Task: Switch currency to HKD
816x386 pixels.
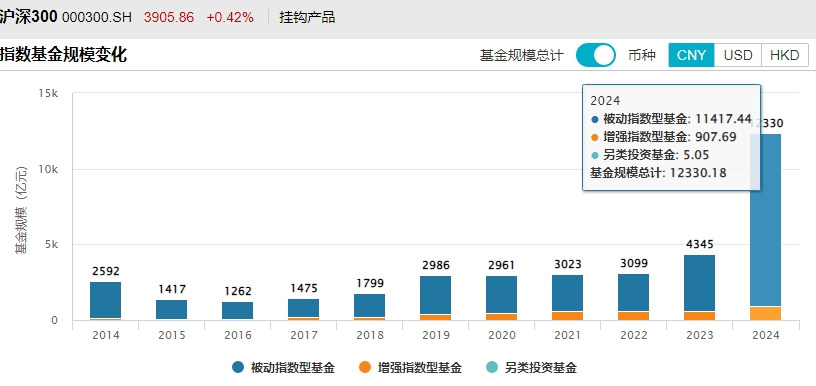Action: [785, 55]
